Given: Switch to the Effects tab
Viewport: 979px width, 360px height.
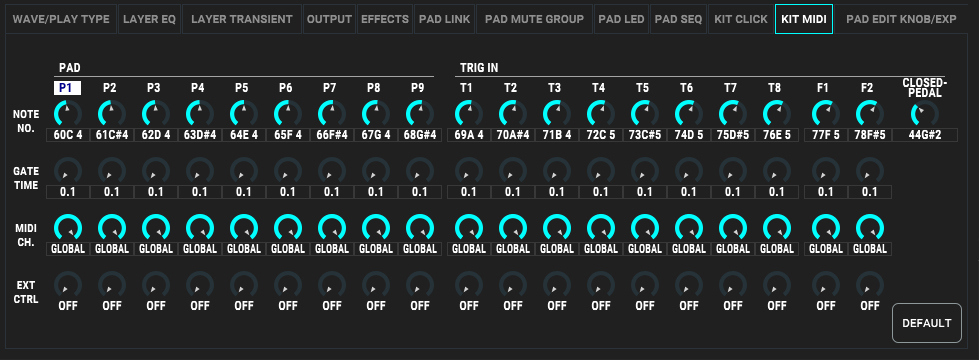Looking at the screenshot, I should click(x=385, y=19).
